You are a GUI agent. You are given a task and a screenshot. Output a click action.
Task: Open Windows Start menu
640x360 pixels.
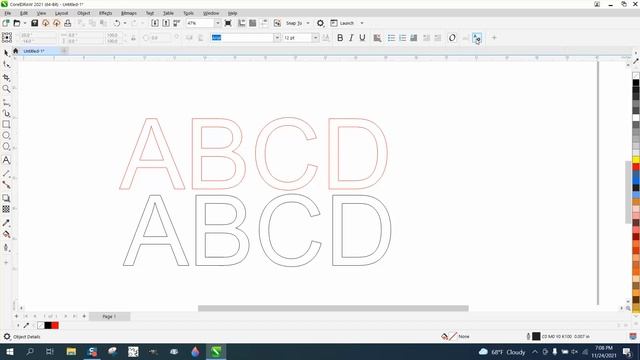coord(9,351)
